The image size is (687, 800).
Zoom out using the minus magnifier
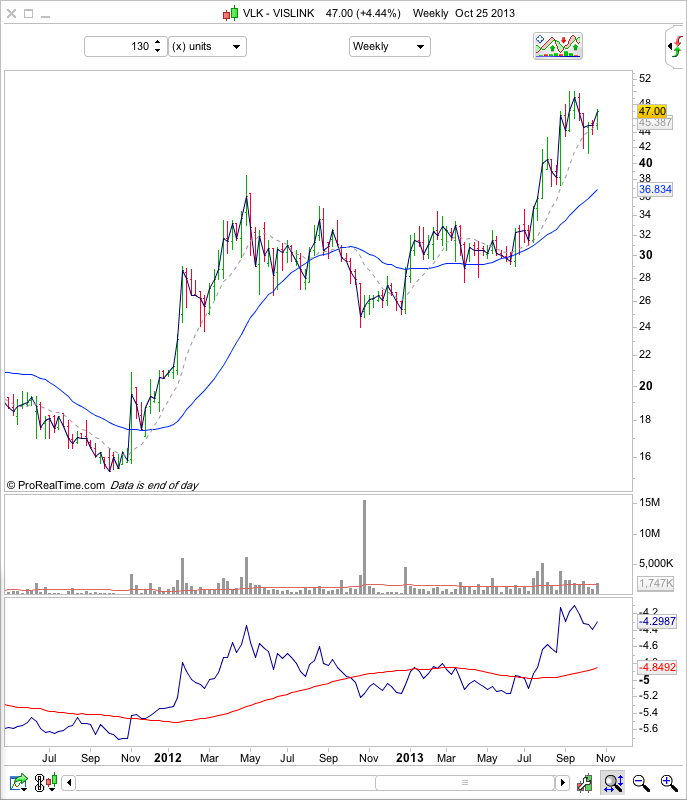point(641,782)
